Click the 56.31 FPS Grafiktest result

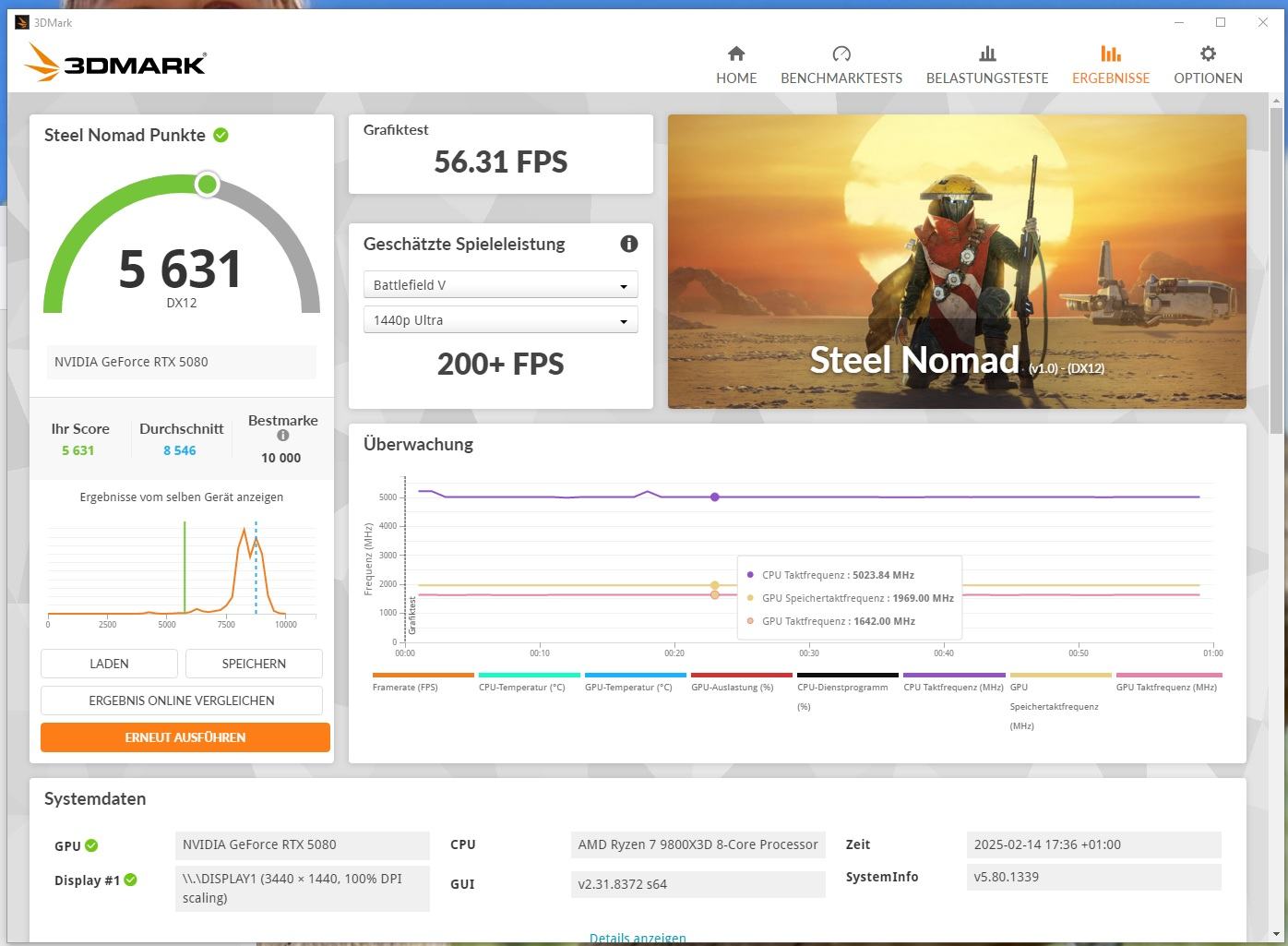pos(501,162)
